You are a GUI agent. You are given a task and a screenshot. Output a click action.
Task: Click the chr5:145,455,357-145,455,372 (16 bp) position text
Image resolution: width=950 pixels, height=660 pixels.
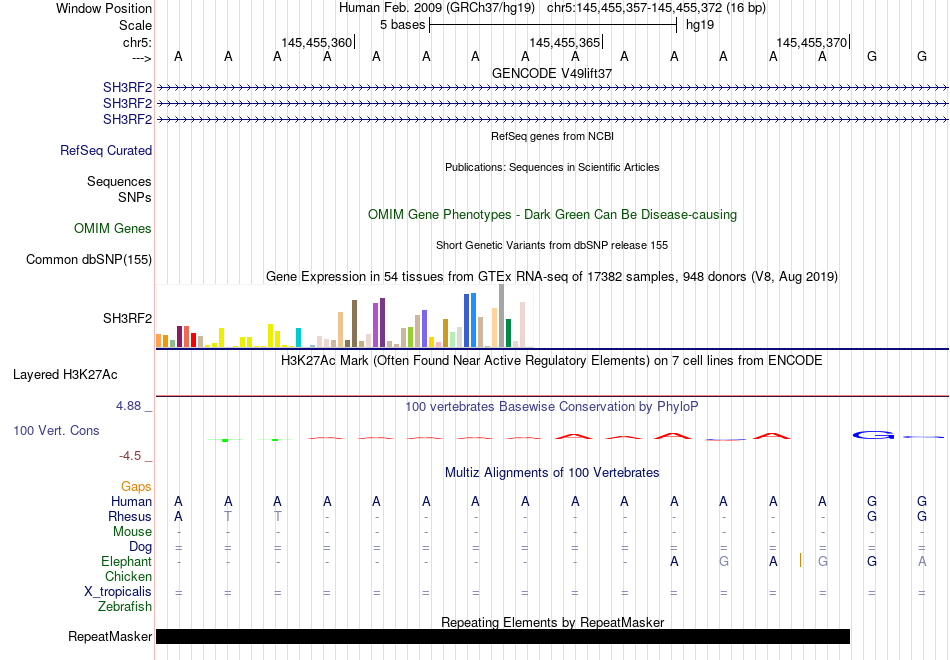coord(656,8)
